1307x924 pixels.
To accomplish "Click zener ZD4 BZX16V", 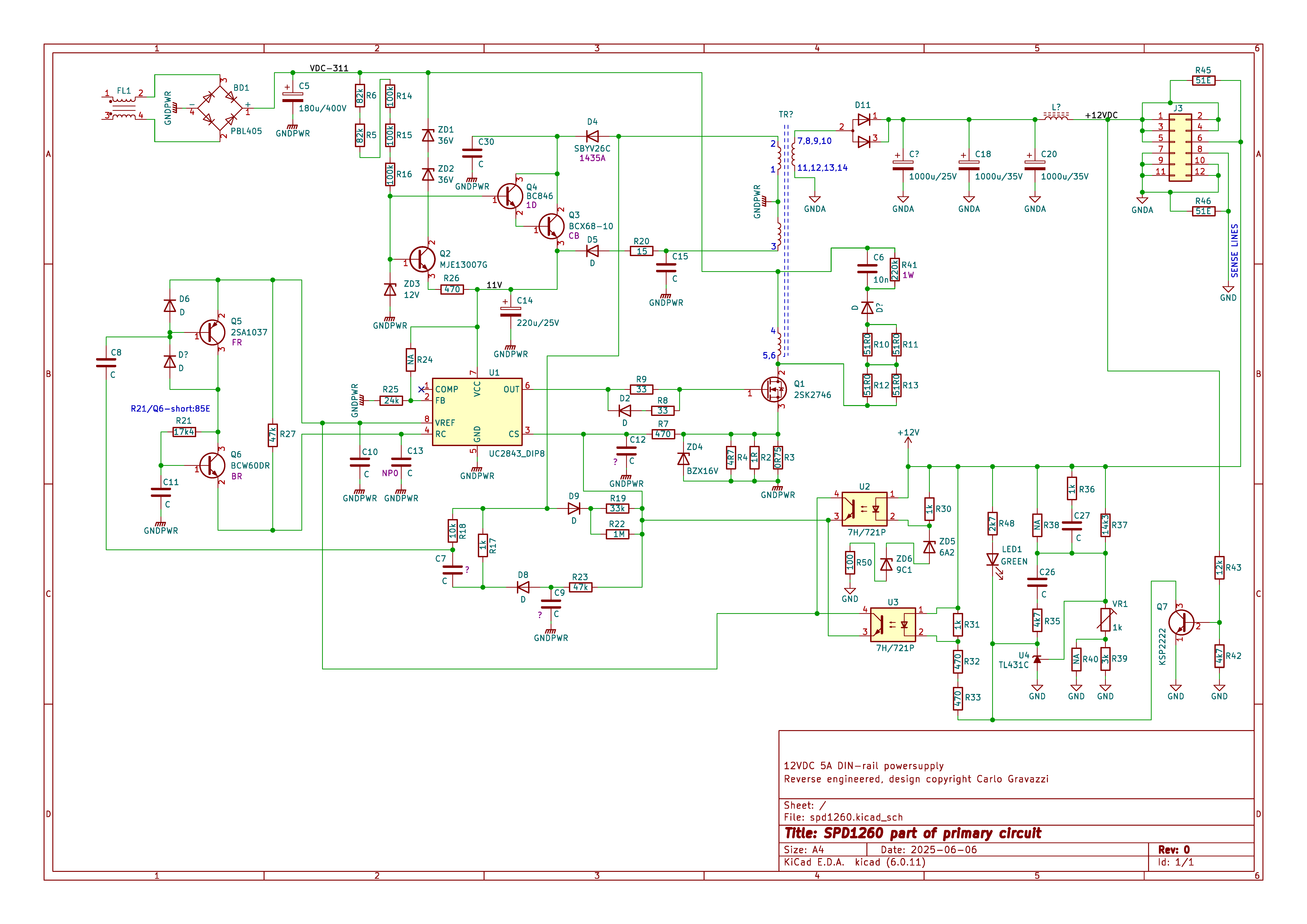I will (684, 459).
